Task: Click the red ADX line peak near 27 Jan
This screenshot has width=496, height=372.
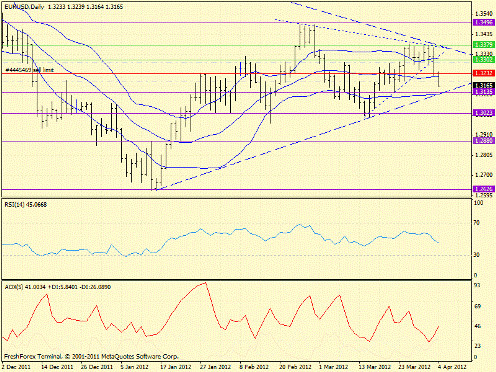Action: tap(206, 283)
